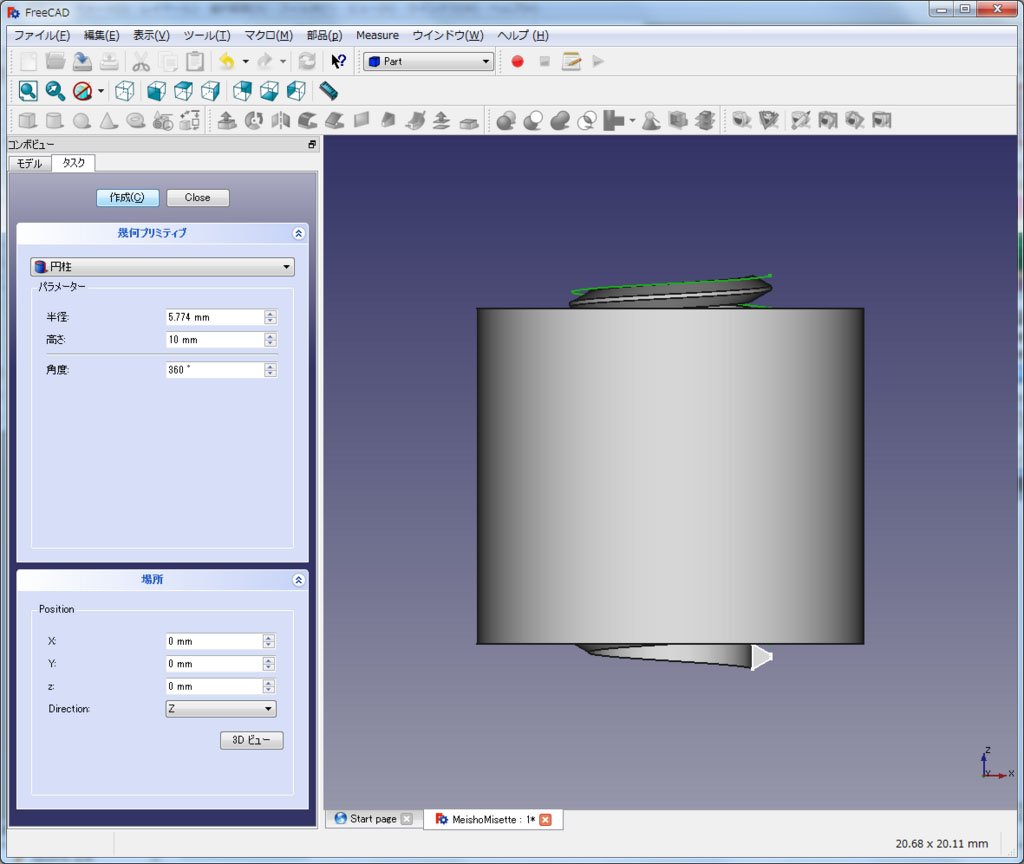
Task: Click the Box primitive icon
Action: click(28, 120)
